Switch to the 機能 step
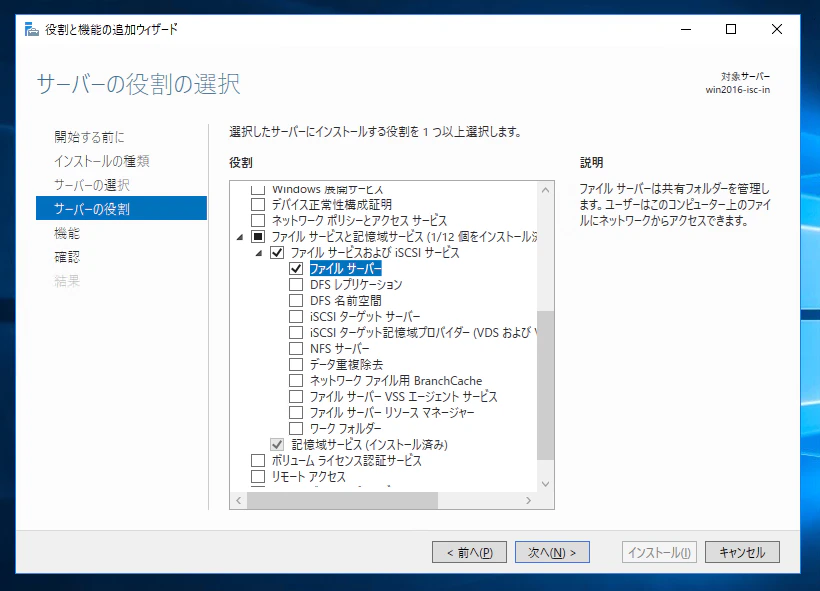Image resolution: width=820 pixels, height=591 pixels. click(x=67, y=233)
